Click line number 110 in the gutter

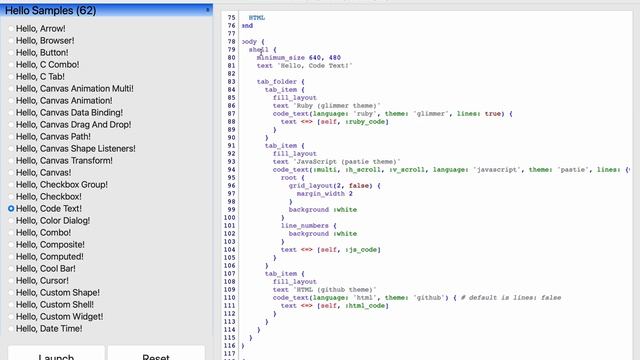pos(230,298)
